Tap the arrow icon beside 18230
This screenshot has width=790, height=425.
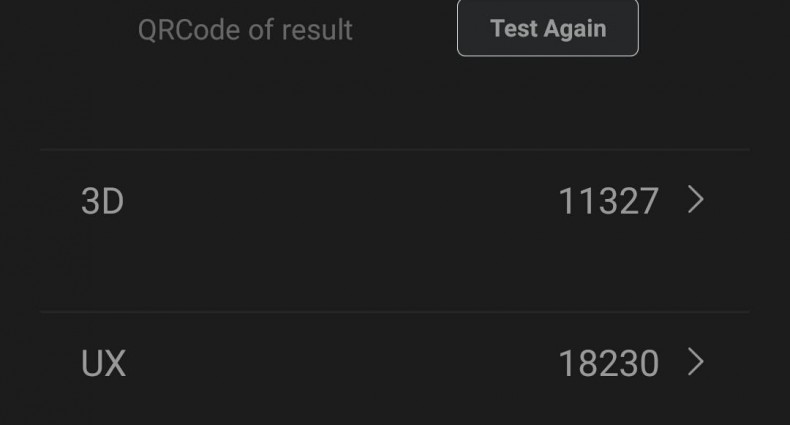[x=696, y=362]
